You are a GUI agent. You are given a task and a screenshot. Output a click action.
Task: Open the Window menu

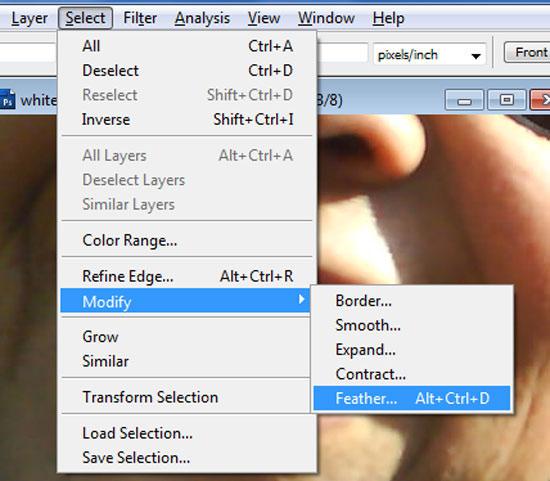[326, 18]
